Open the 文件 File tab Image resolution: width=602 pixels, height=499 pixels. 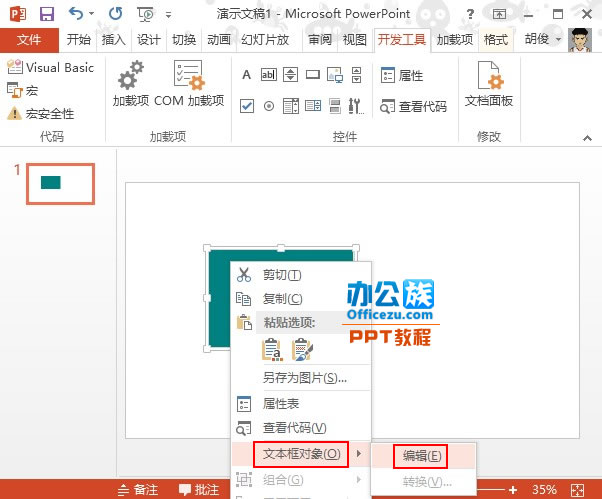pyautogui.click(x=29, y=40)
